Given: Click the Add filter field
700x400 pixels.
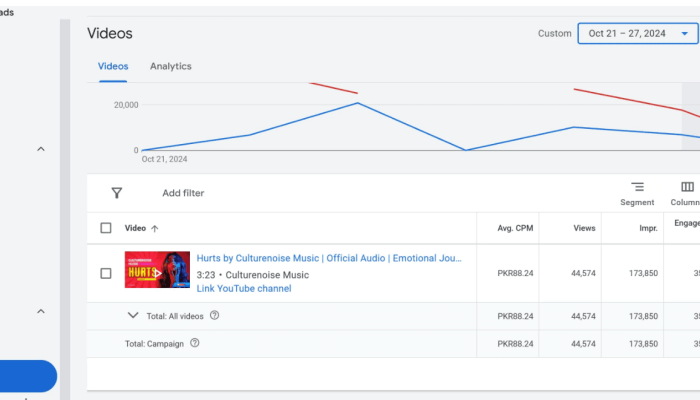Looking at the screenshot, I should click(x=183, y=193).
